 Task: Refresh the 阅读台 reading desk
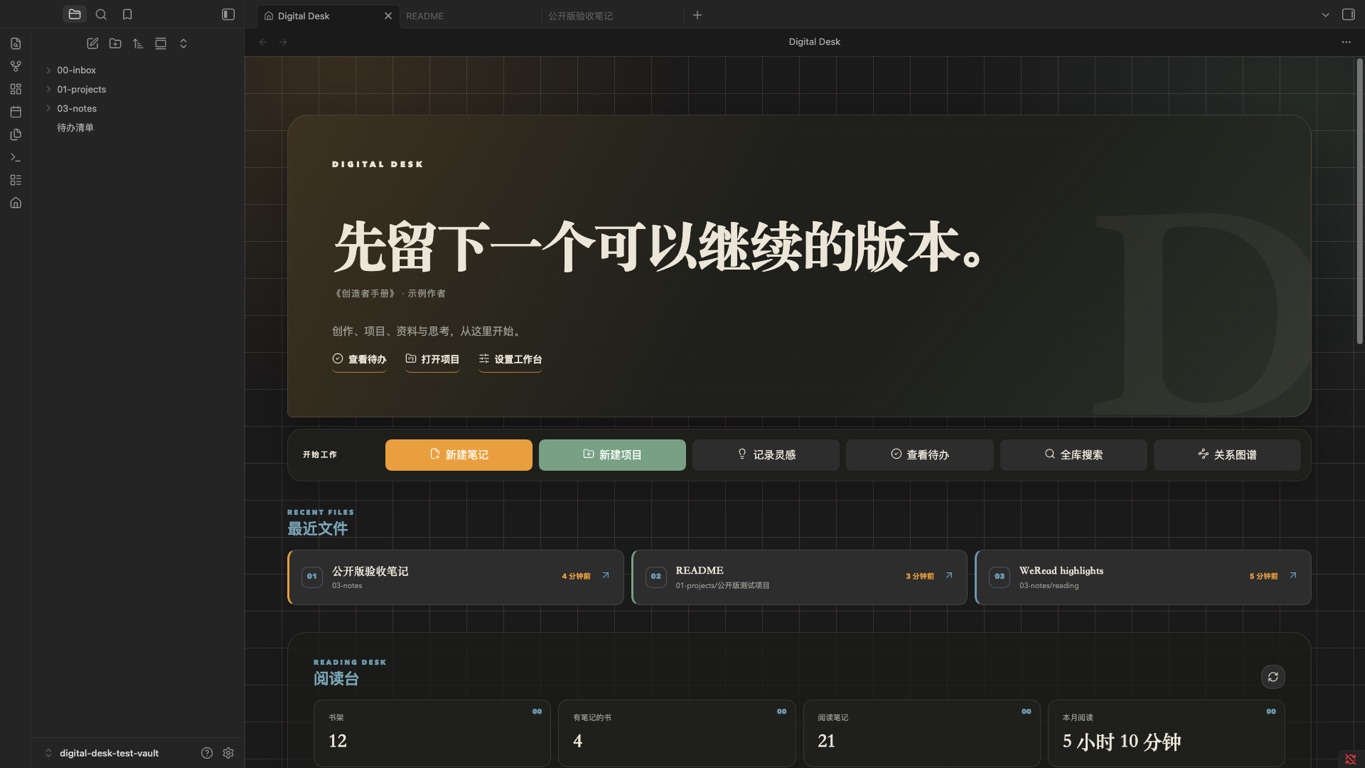1273,677
